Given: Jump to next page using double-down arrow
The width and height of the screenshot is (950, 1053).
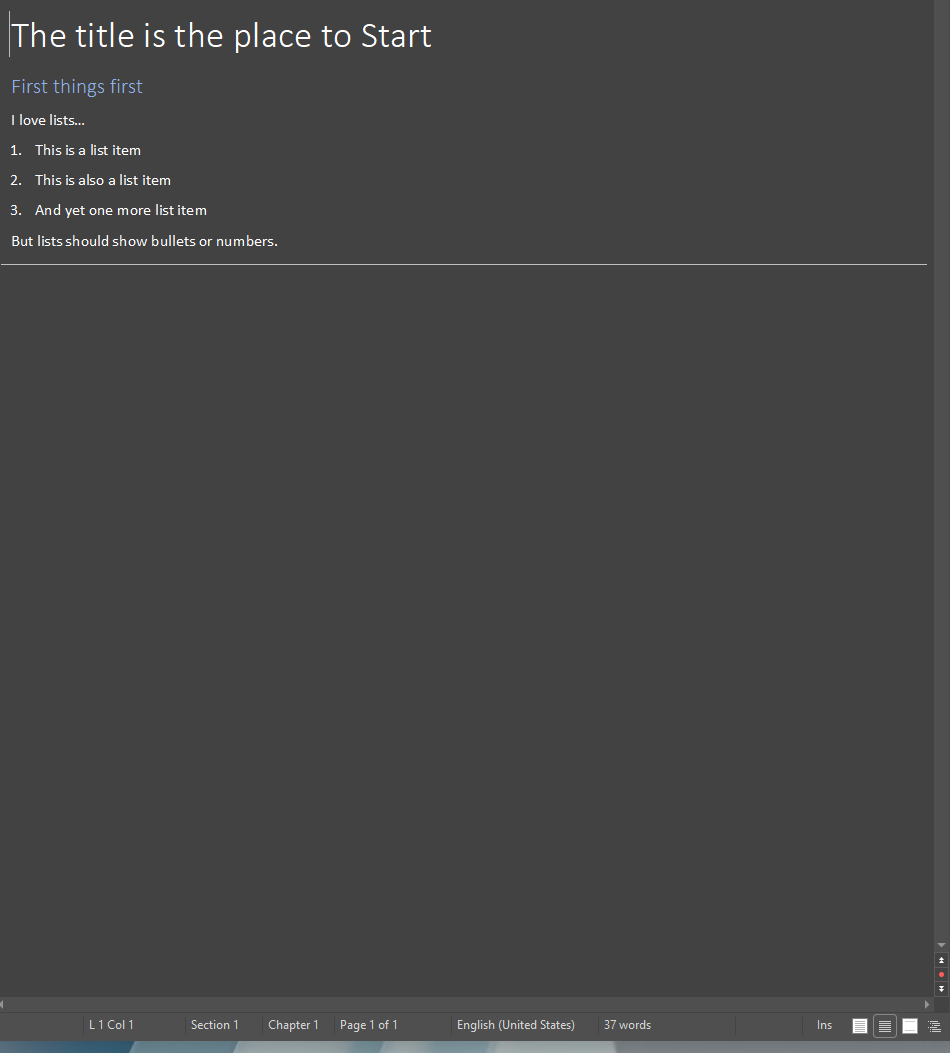Looking at the screenshot, I should click(x=941, y=988).
